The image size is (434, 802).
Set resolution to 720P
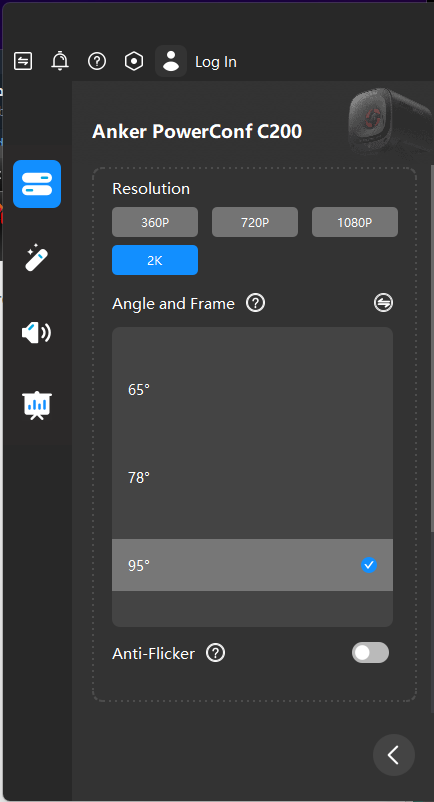[255, 222]
